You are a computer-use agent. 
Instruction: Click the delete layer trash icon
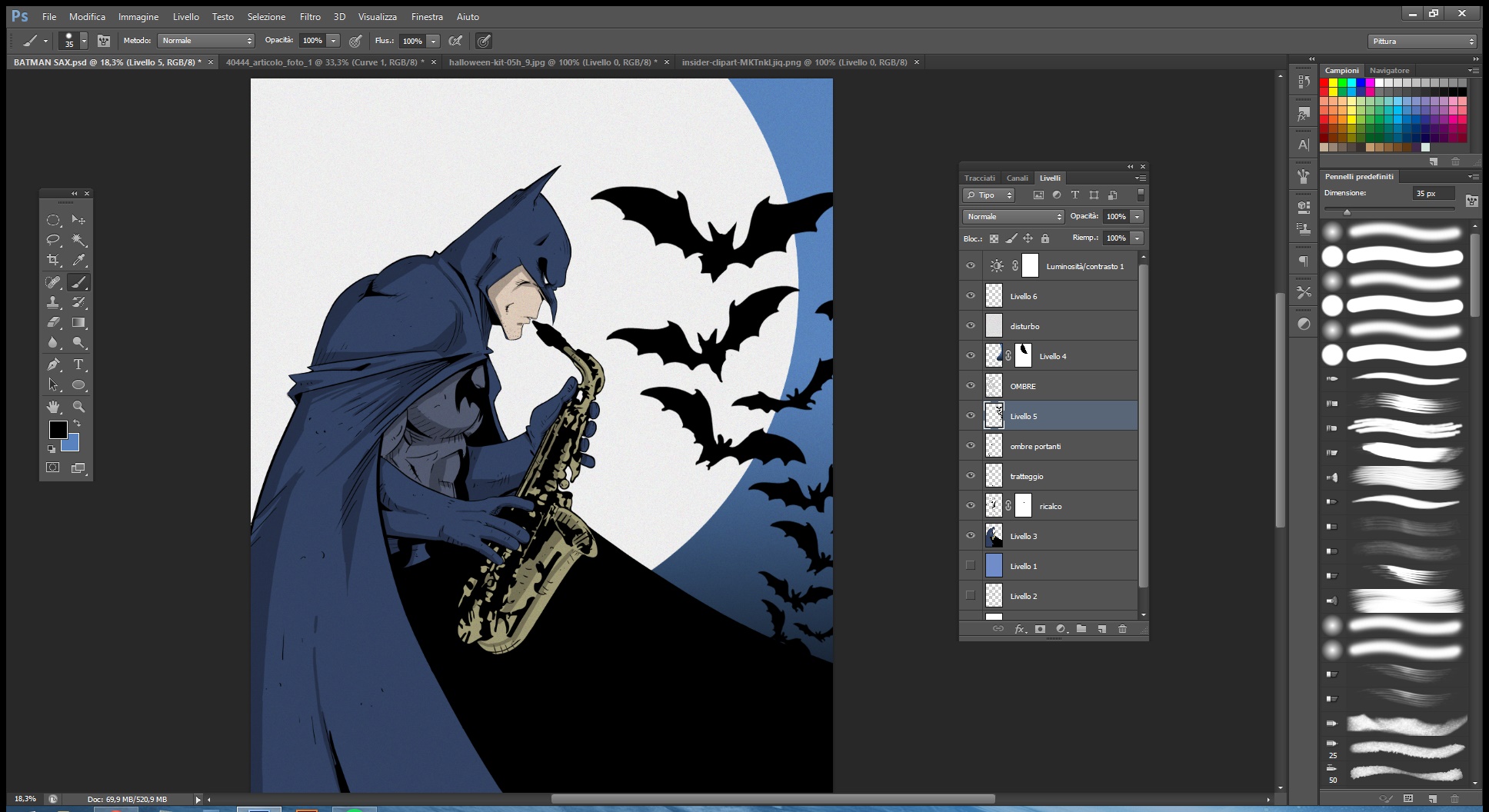tap(1122, 629)
